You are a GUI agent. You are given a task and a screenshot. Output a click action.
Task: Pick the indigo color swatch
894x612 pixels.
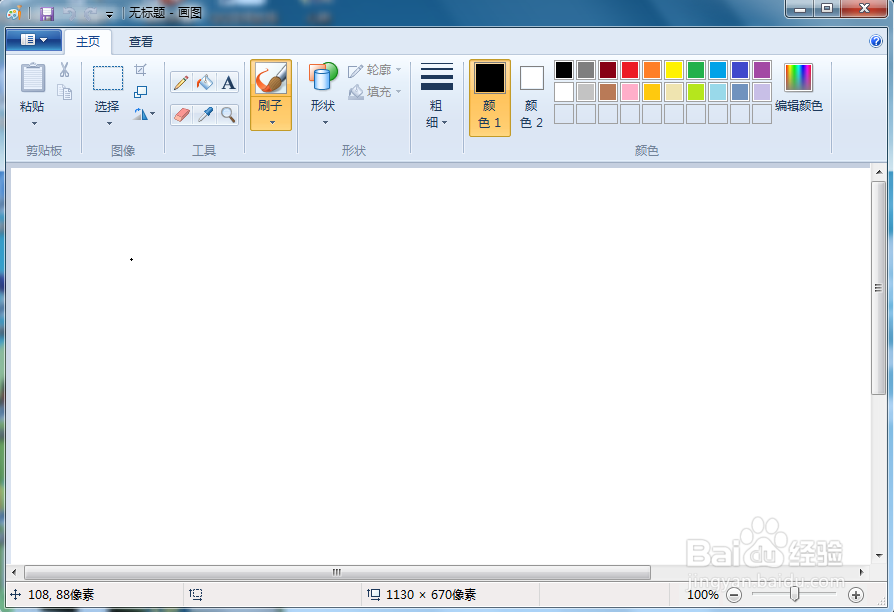click(740, 70)
